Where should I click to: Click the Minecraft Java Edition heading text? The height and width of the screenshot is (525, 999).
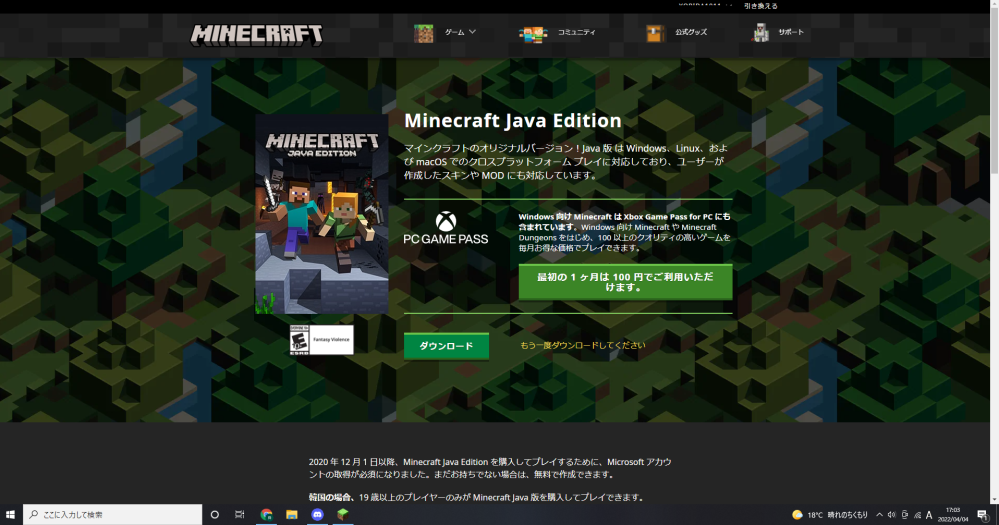(512, 120)
